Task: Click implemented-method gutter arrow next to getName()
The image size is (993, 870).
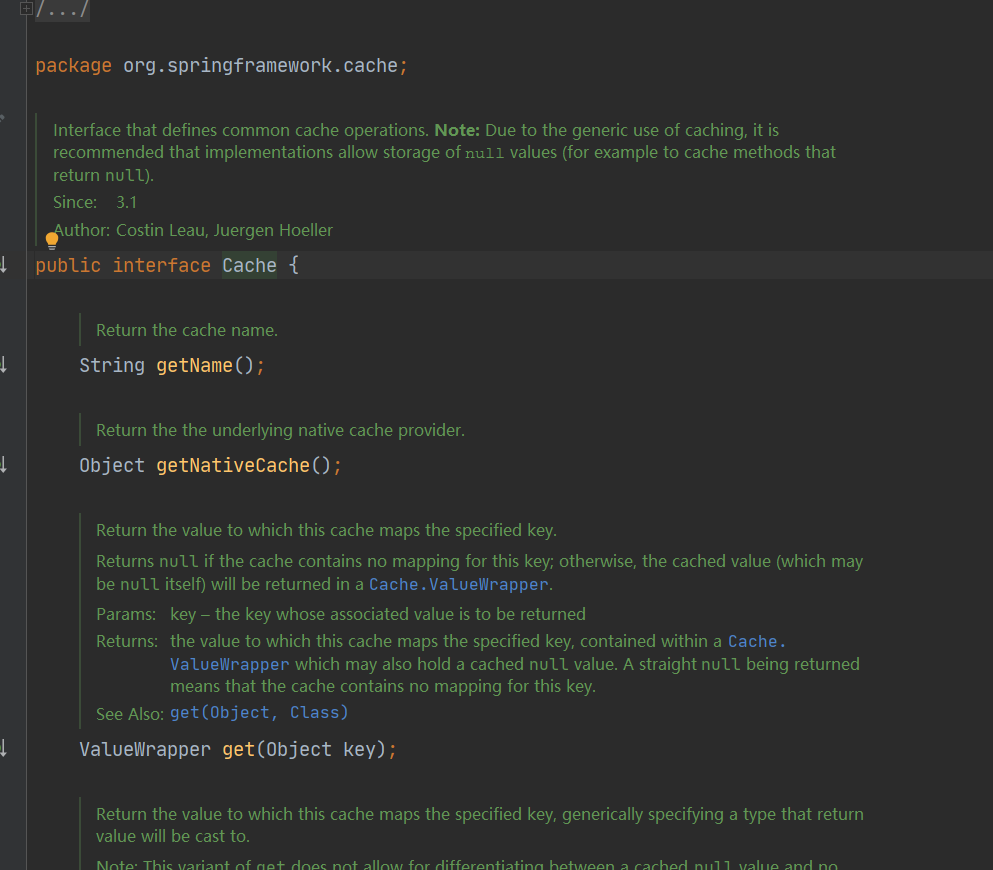Action: pos(3,365)
